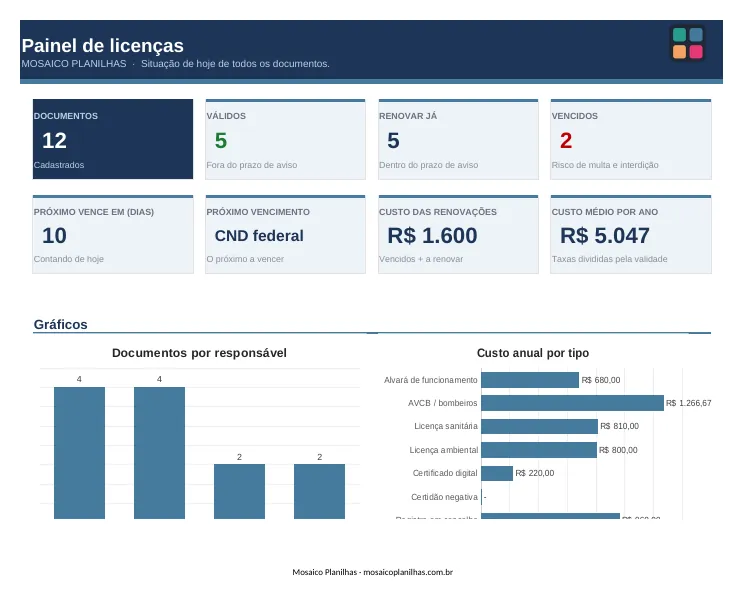Viewport: 743px width, 597px height.
Task: Click the 'R$ 810,00' data label
Action: [619, 426]
